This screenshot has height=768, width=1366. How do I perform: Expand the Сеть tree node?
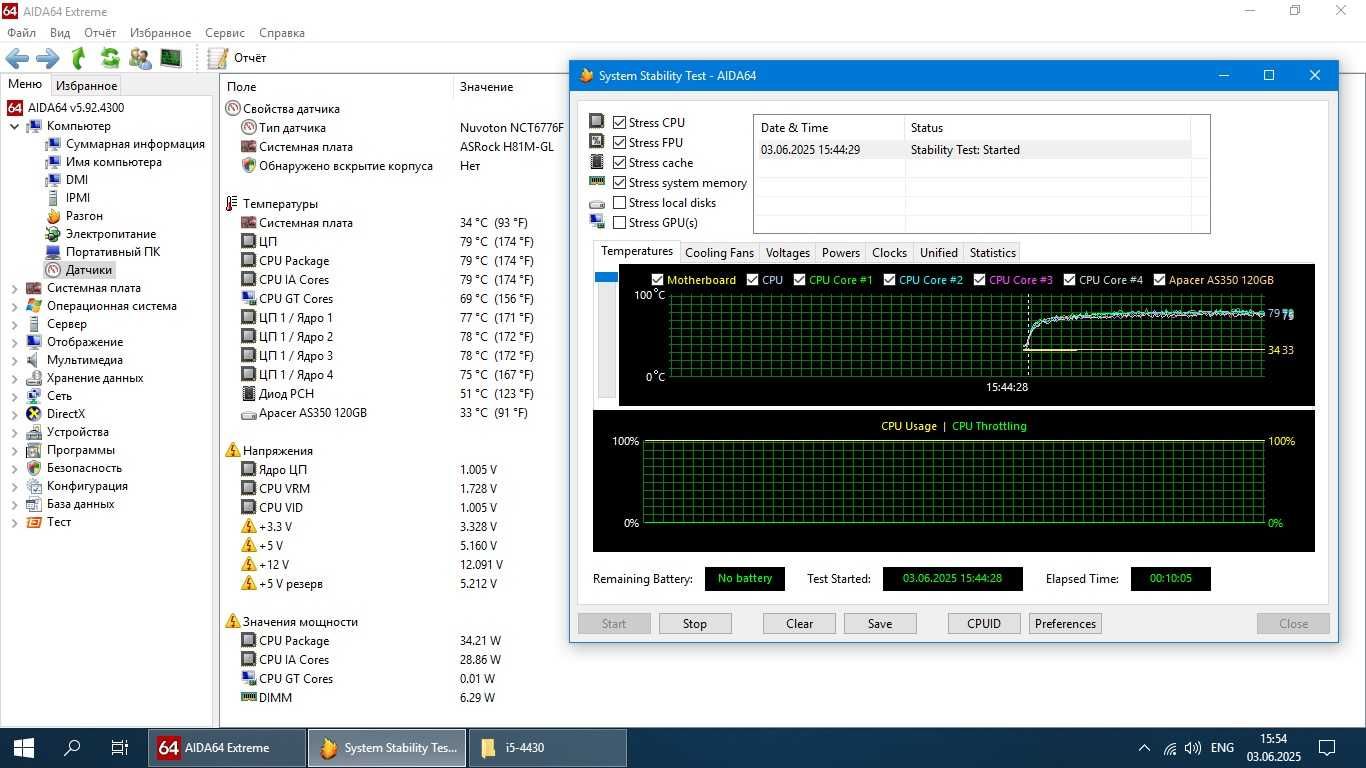tap(14, 396)
